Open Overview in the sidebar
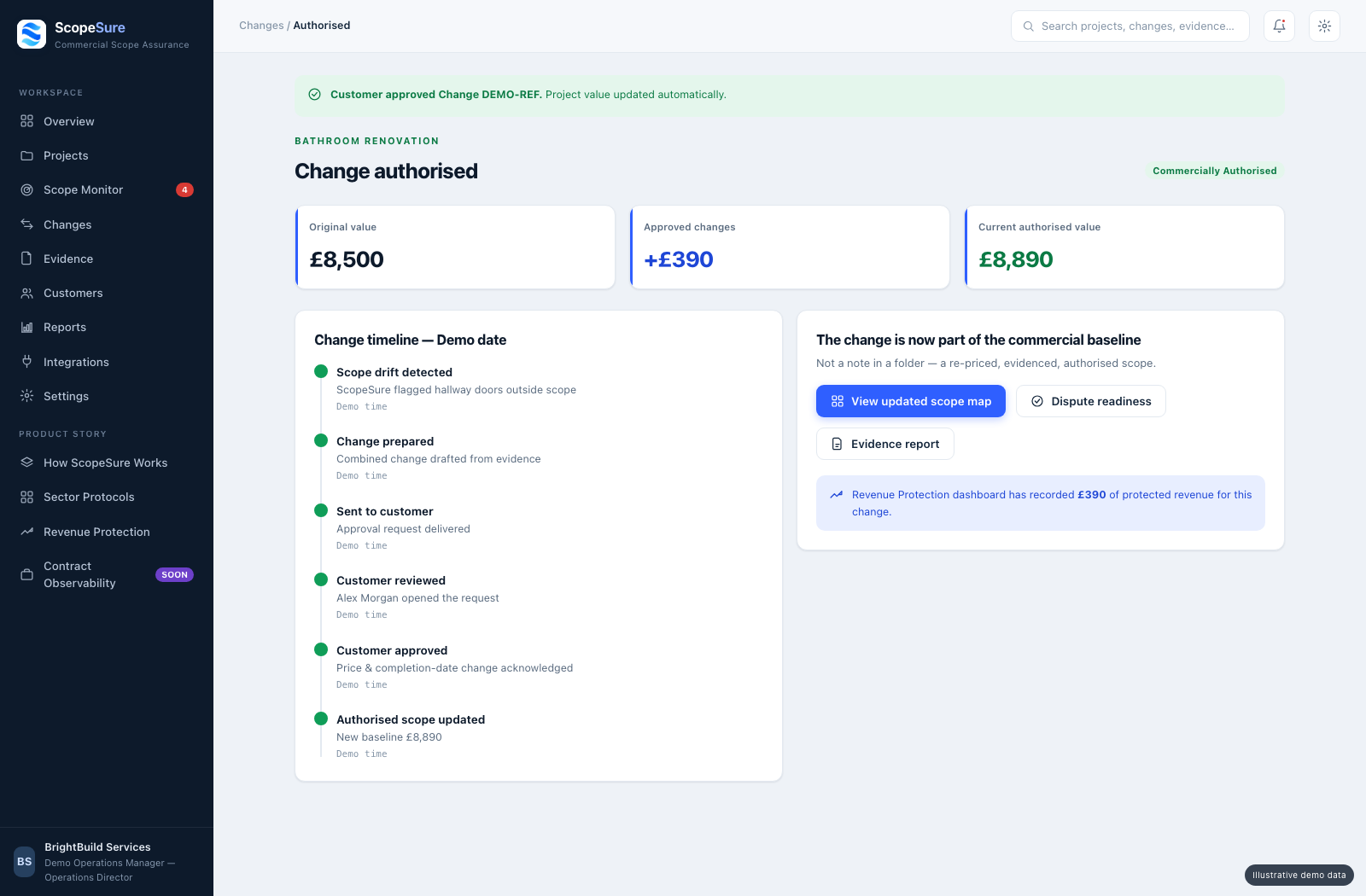Screen dimensions: 1366x896 [107, 121]
